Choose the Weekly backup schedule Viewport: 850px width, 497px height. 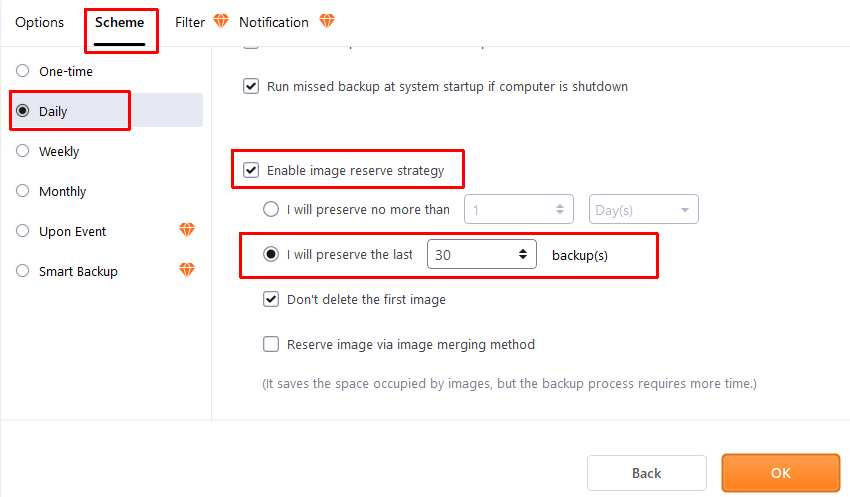pos(22,151)
